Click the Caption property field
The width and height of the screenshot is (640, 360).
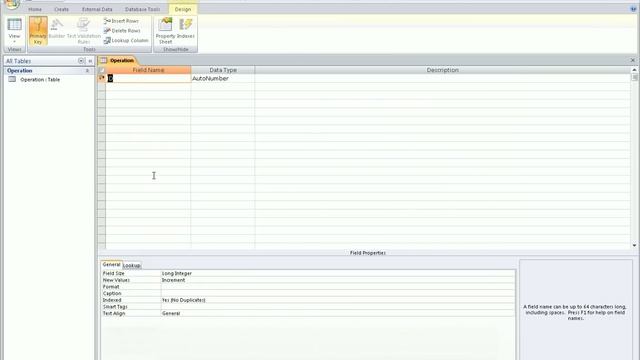pyautogui.click(x=338, y=293)
